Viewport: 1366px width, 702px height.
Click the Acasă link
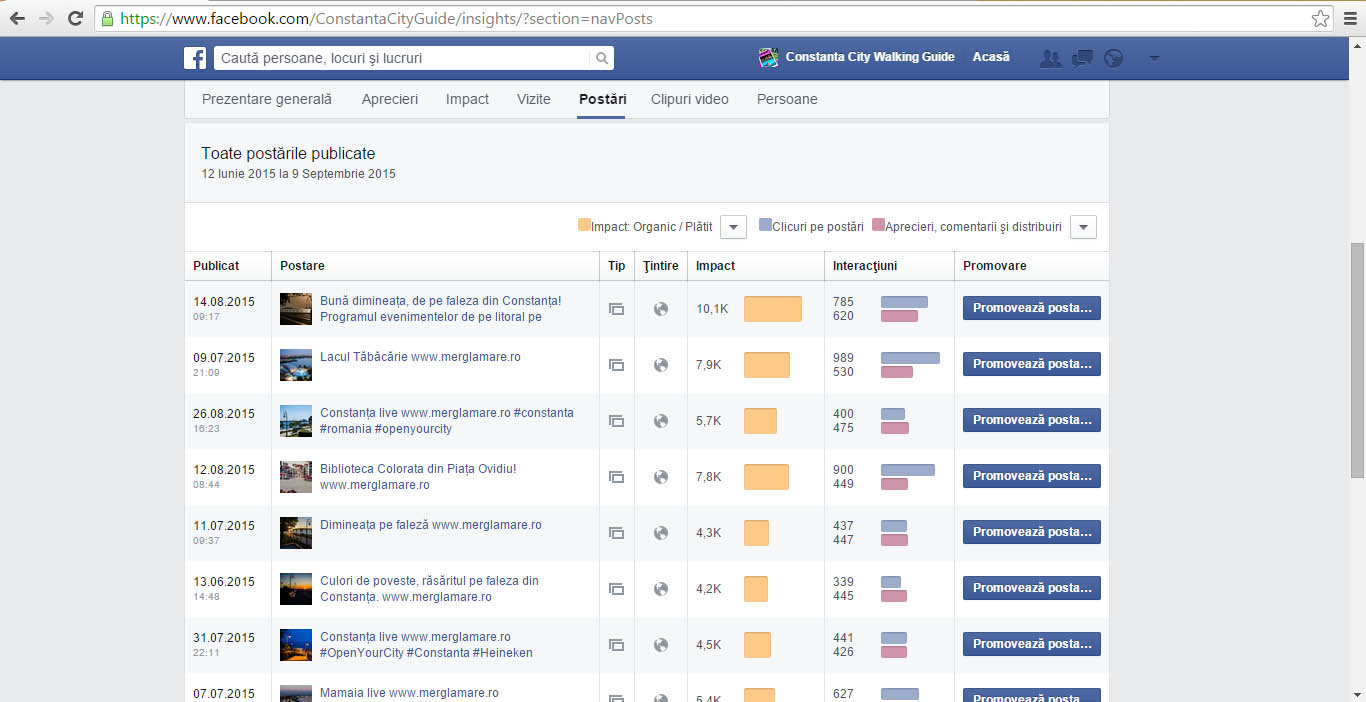(x=991, y=57)
